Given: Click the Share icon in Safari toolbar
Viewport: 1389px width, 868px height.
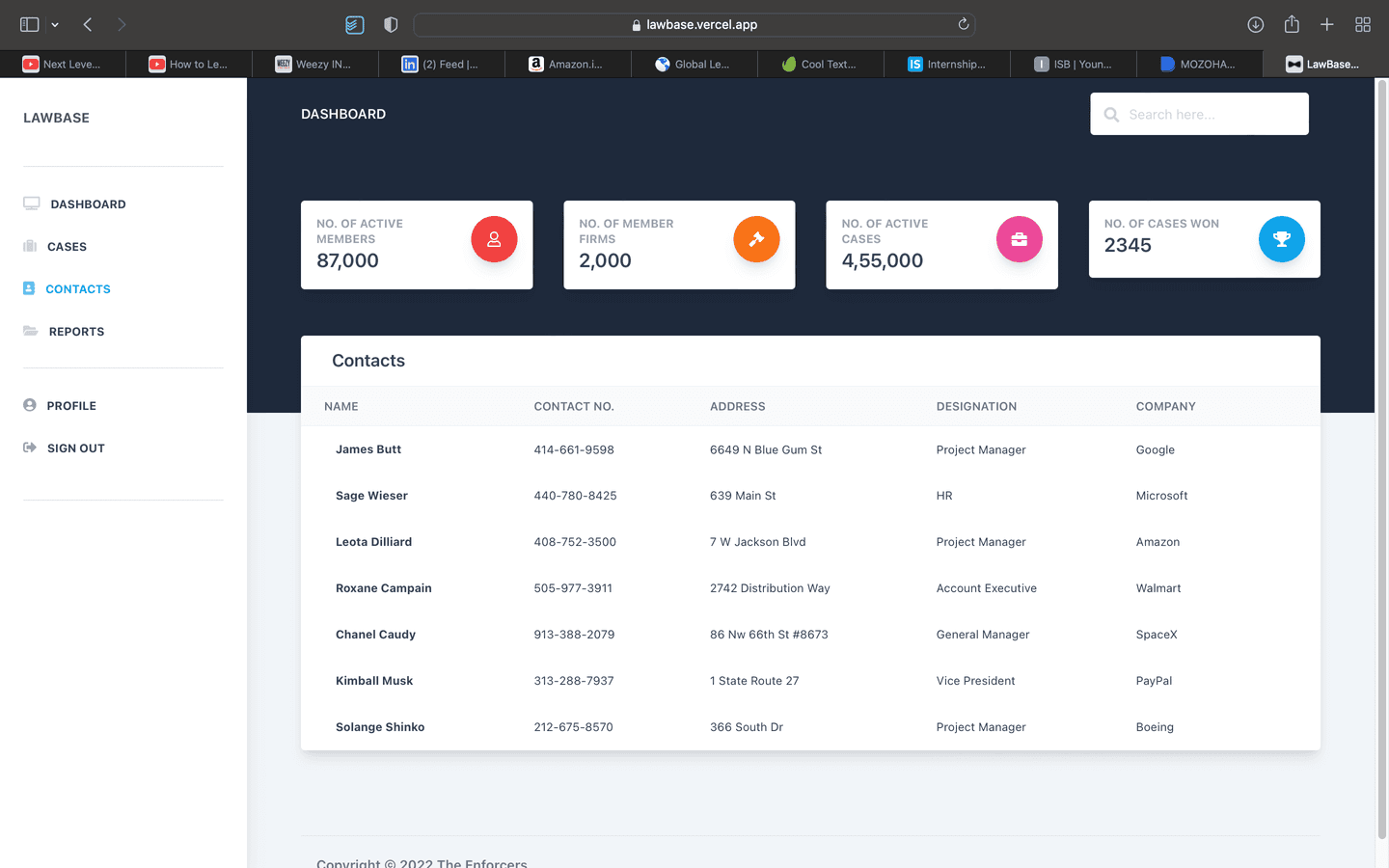Looking at the screenshot, I should point(1292,24).
